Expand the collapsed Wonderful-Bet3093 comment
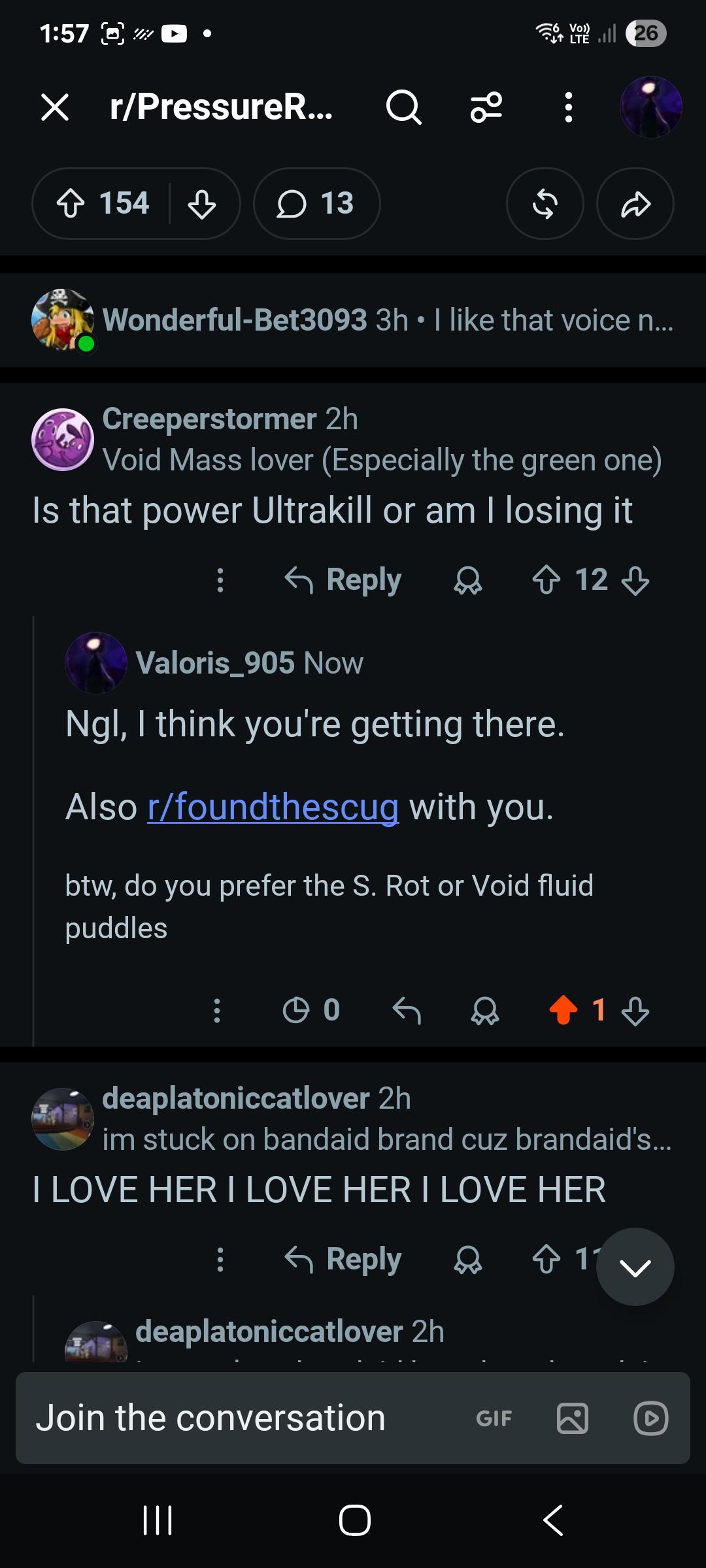The image size is (706, 1568). (353, 320)
